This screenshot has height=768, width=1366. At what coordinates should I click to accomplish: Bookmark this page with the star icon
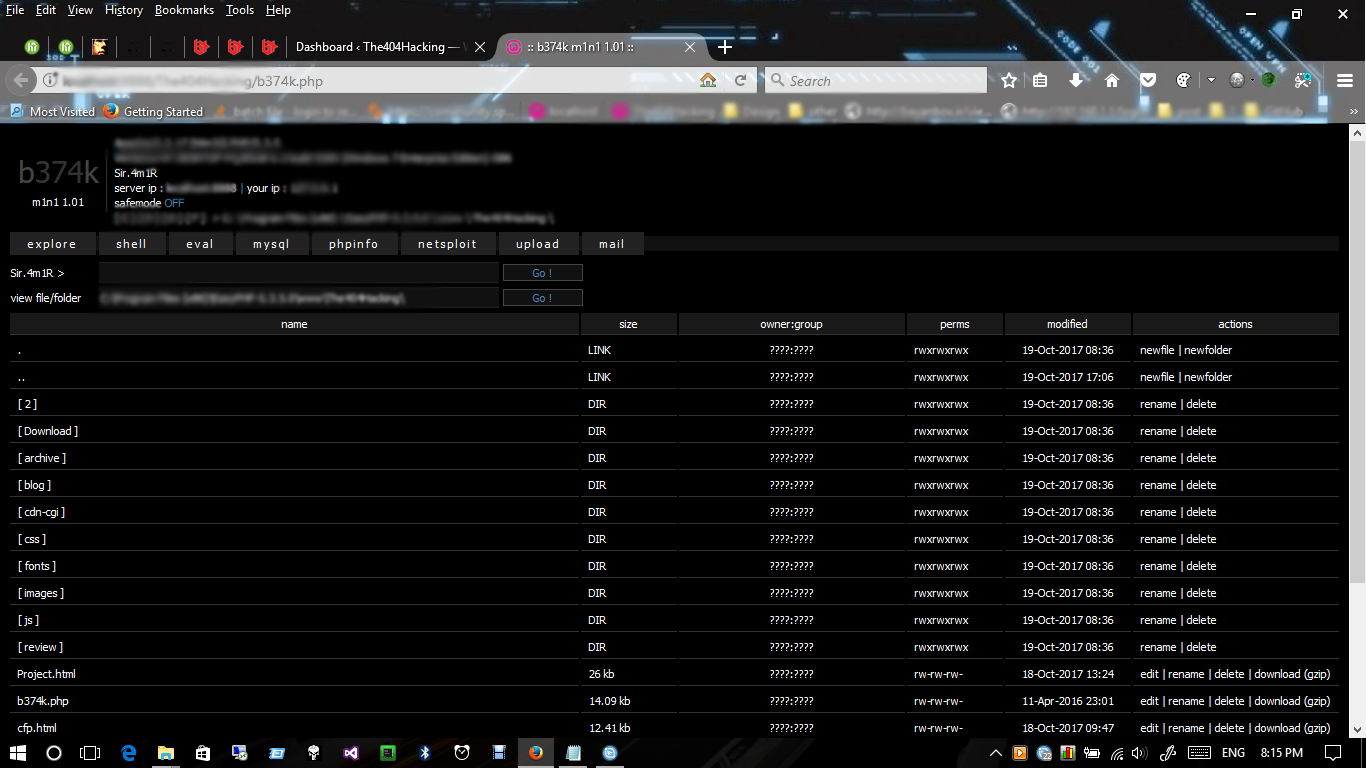click(x=1009, y=81)
